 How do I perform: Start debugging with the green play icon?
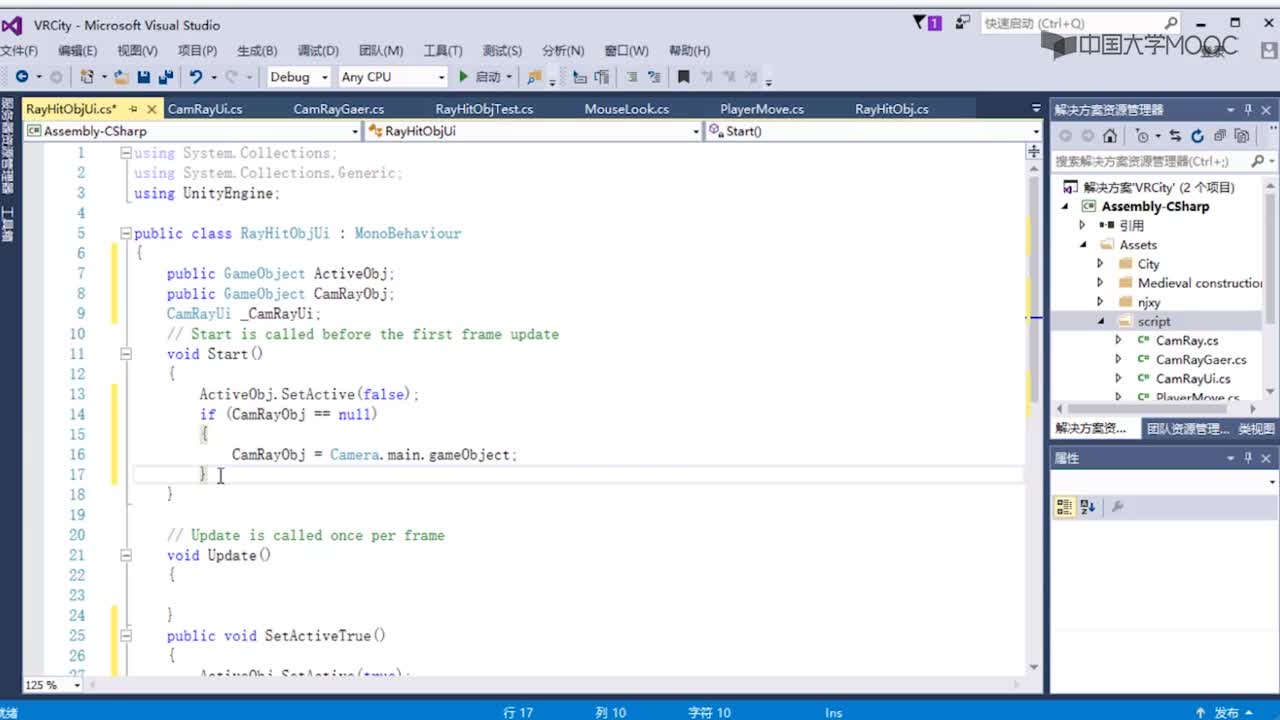(463, 77)
